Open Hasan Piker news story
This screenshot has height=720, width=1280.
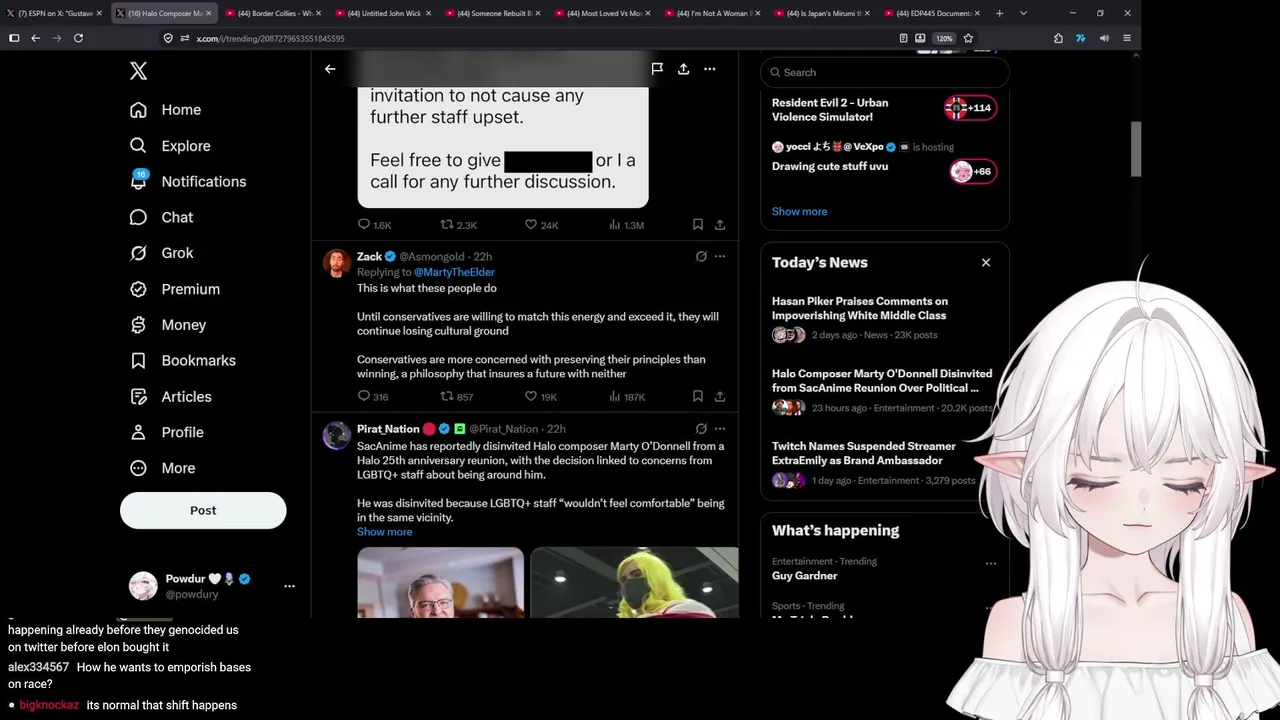coord(883,320)
